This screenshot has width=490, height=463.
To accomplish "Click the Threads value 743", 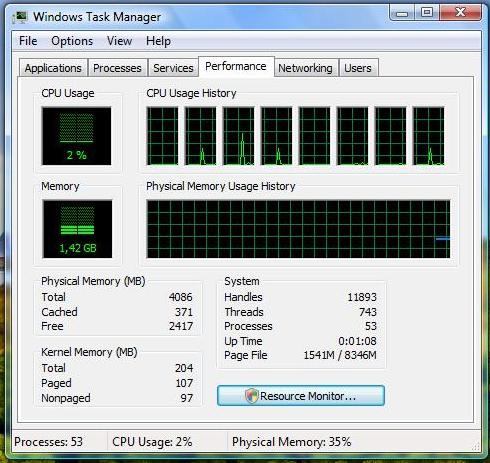I will click(368, 312).
